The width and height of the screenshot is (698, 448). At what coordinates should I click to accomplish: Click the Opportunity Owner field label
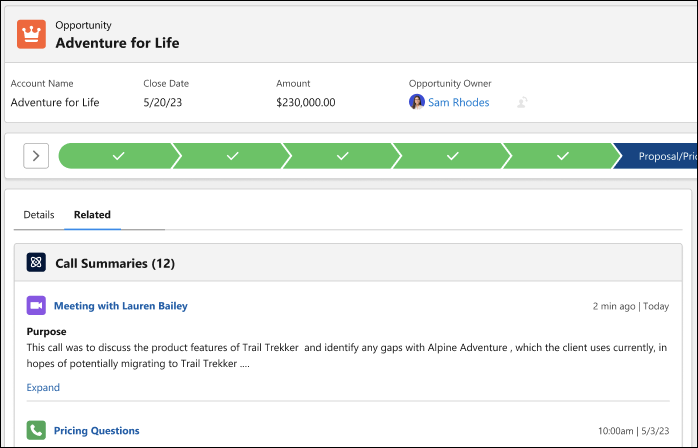[450, 83]
